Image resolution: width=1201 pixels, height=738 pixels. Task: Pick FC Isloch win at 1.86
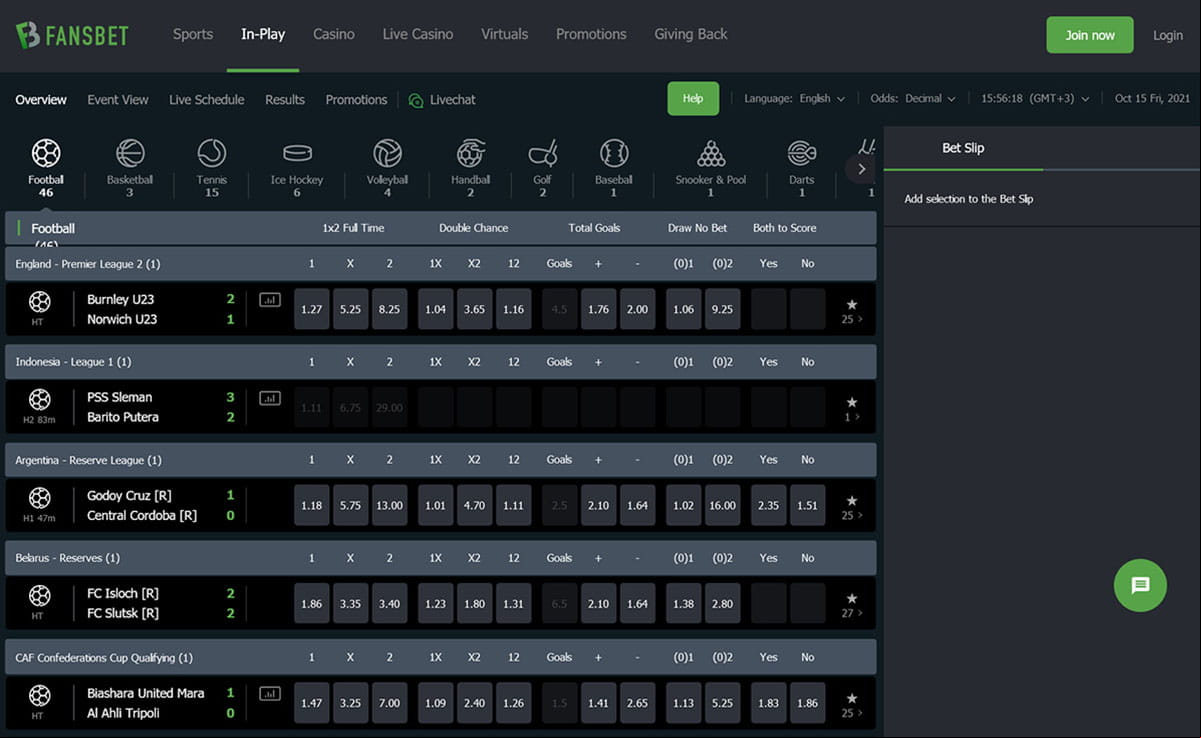(312, 603)
